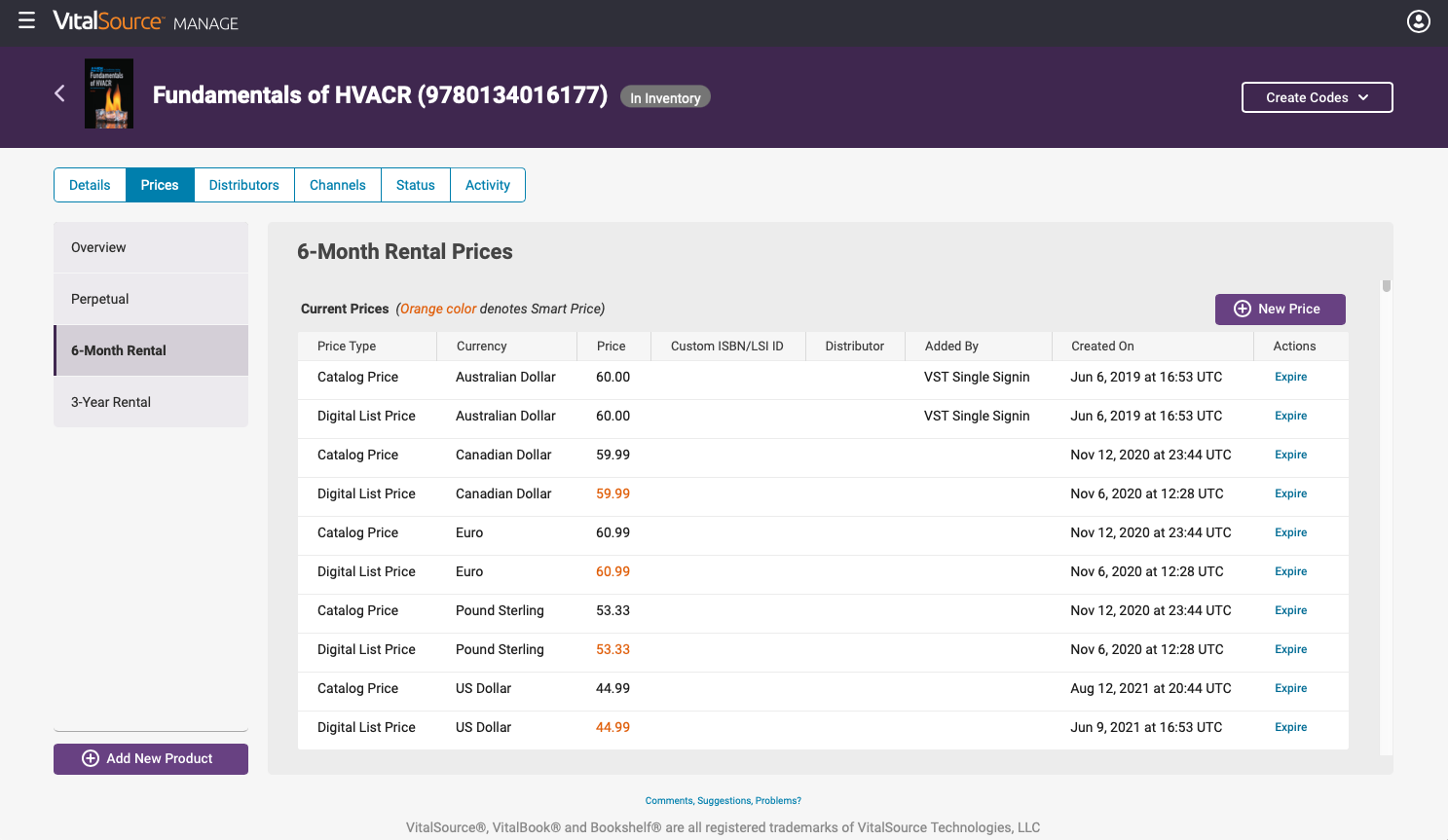The height and width of the screenshot is (840, 1448).
Task: Expire the Canadian Dollar Catalog Price
Action: tap(1290, 455)
